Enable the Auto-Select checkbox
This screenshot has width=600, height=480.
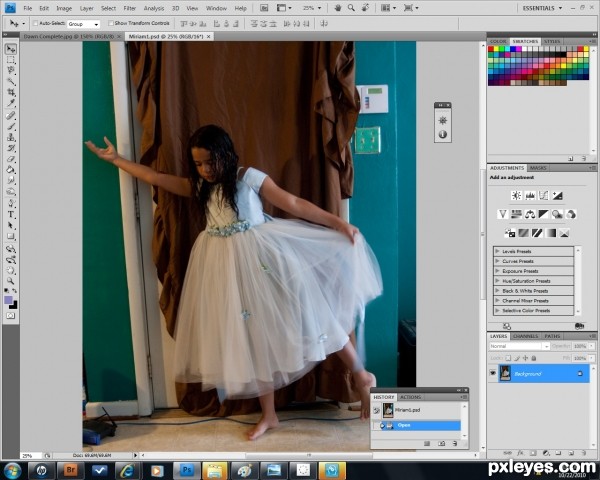point(36,23)
